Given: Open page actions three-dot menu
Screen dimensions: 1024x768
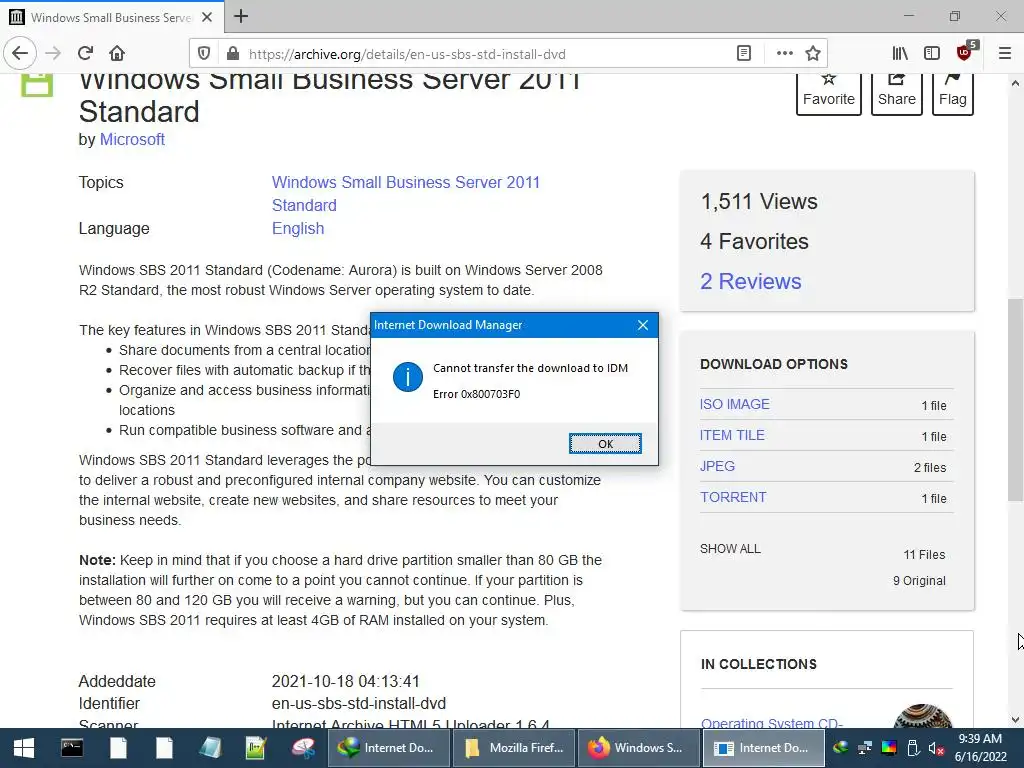Looking at the screenshot, I should tap(784, 54).
